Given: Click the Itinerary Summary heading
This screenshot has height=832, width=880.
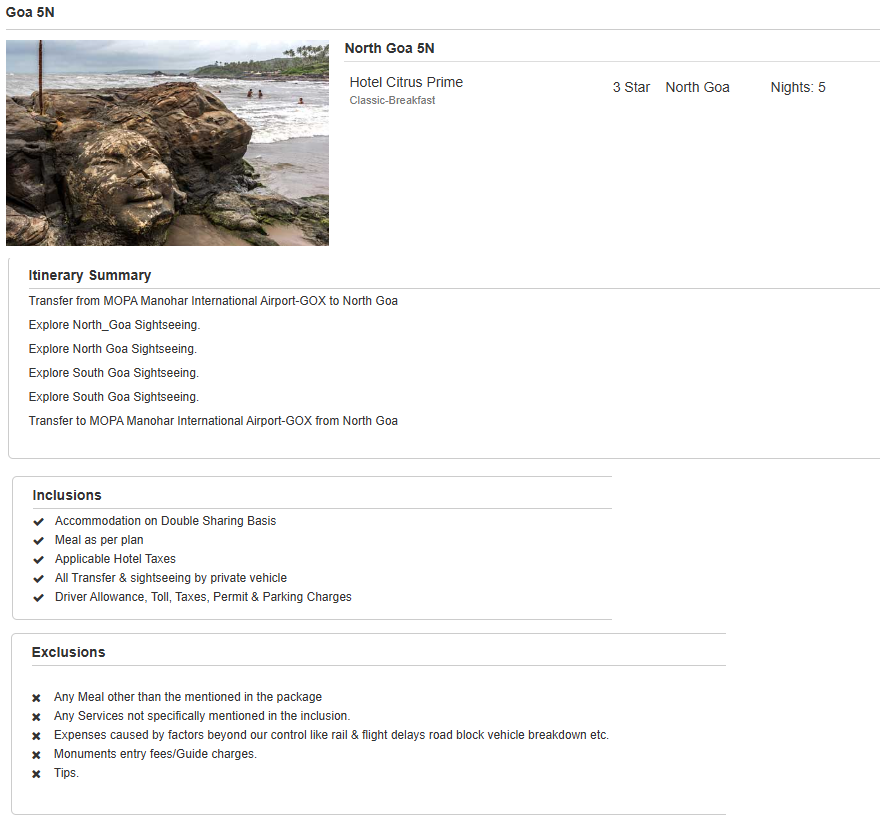Looking at the screenshot, I should 90,275.
